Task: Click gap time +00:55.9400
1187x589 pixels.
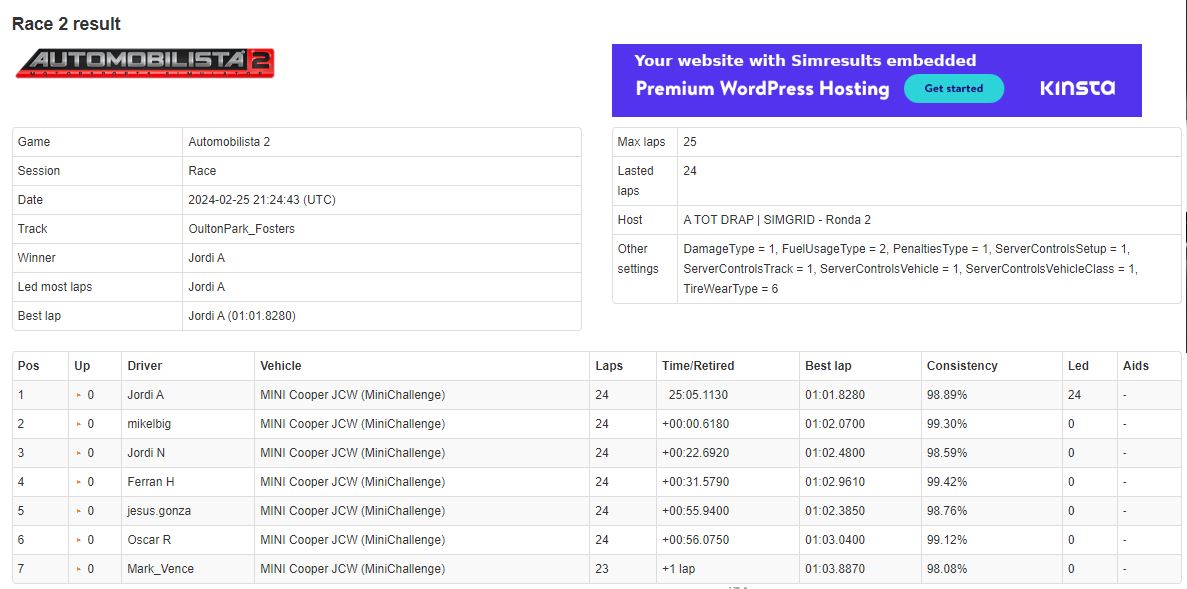Action: click(696, 511)
